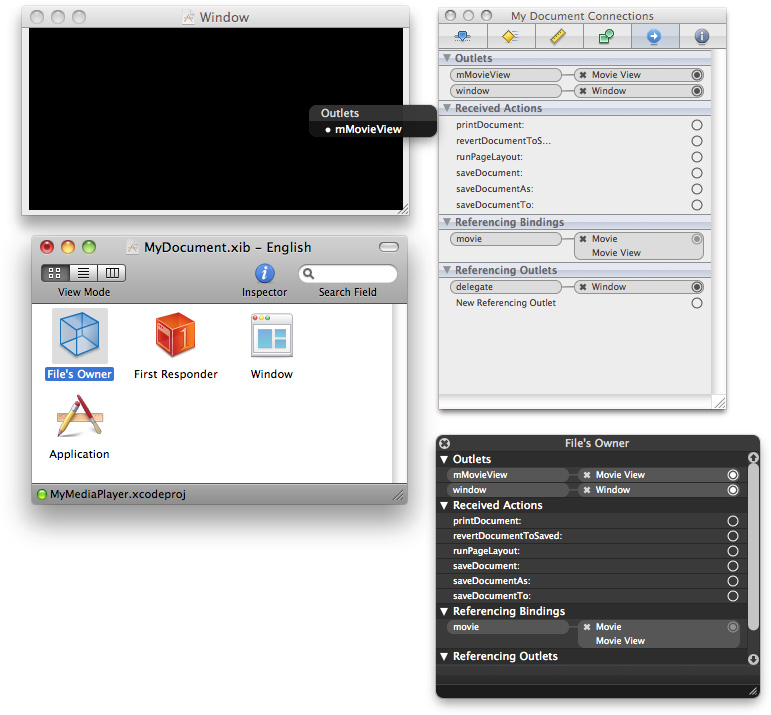Image resolution: width=771 pixels, height=715 pixels.
Task: Click saveDocumentAs: circle in File's Owner panel
Action: click(733, 581)
